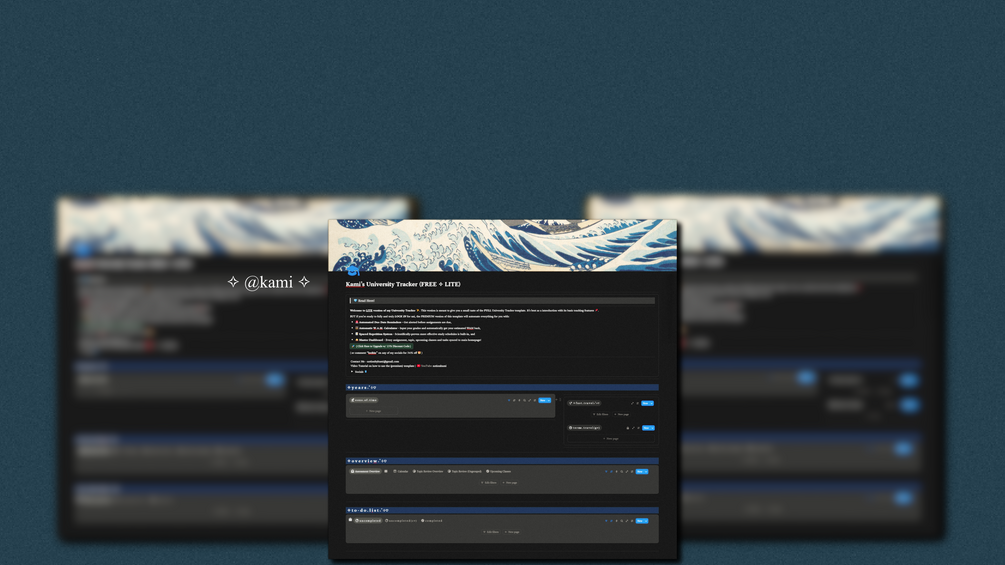The image size is (1005, 565).
Task: Click filter icon in overview database toolbar
Action: (x=606, y=471)
